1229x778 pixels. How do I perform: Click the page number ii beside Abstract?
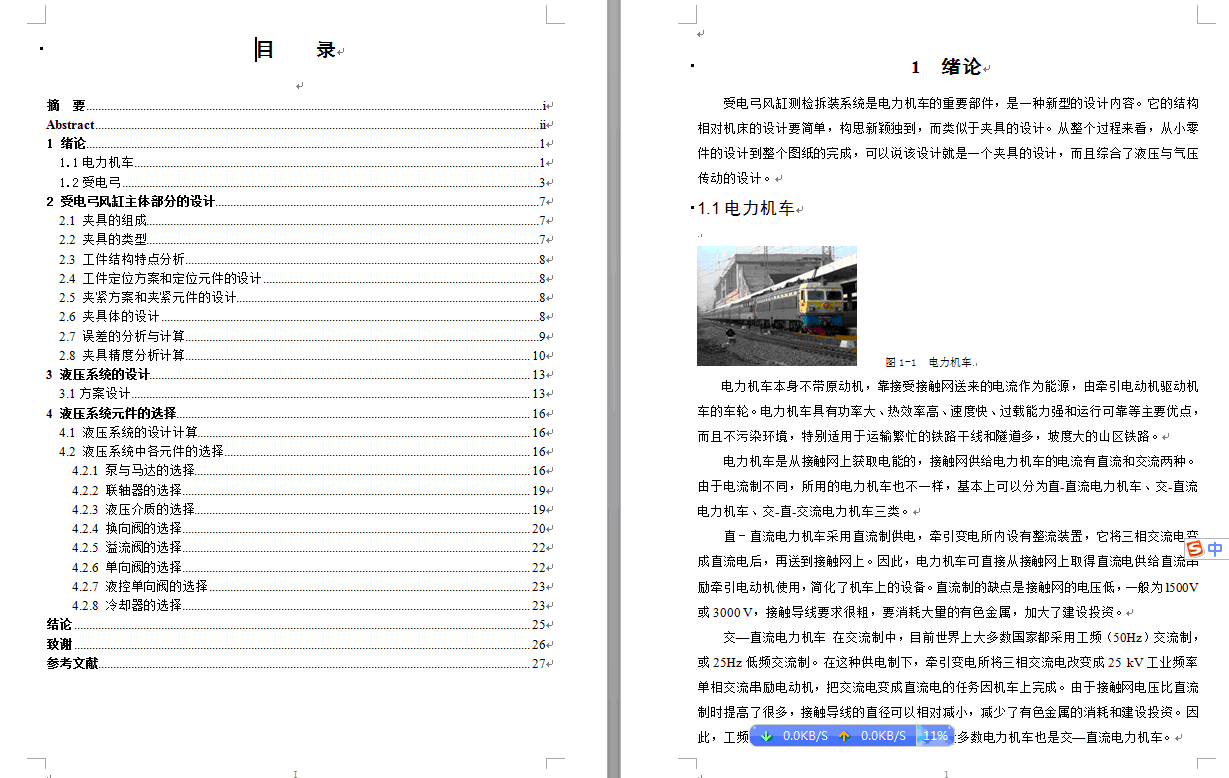click(542, 125)
